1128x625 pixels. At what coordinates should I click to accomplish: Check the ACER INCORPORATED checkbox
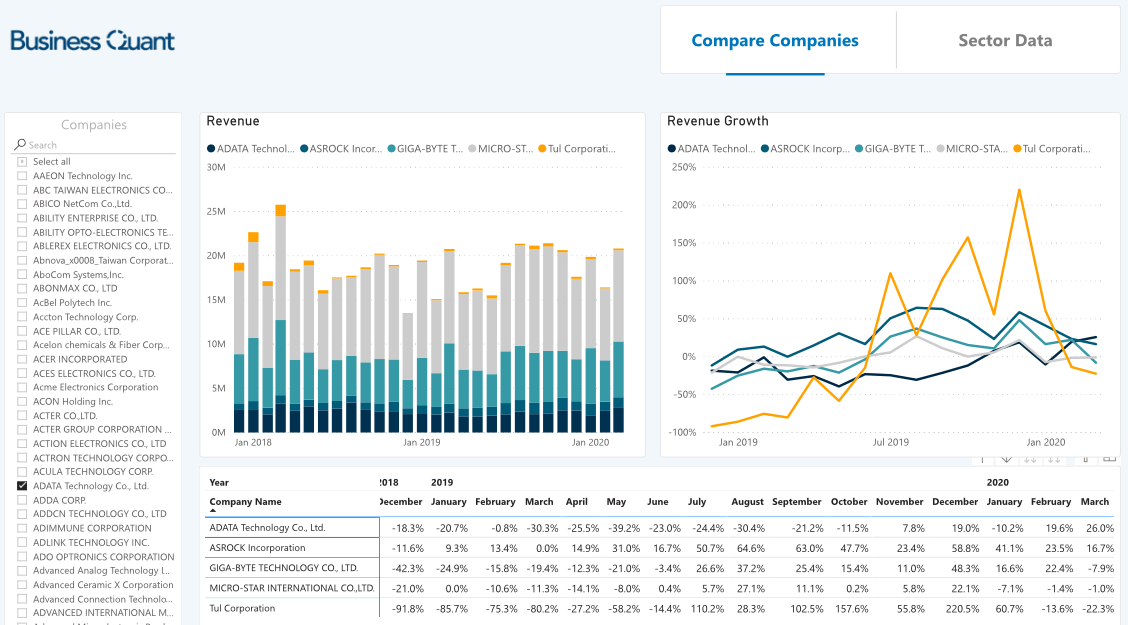(23, 359)
